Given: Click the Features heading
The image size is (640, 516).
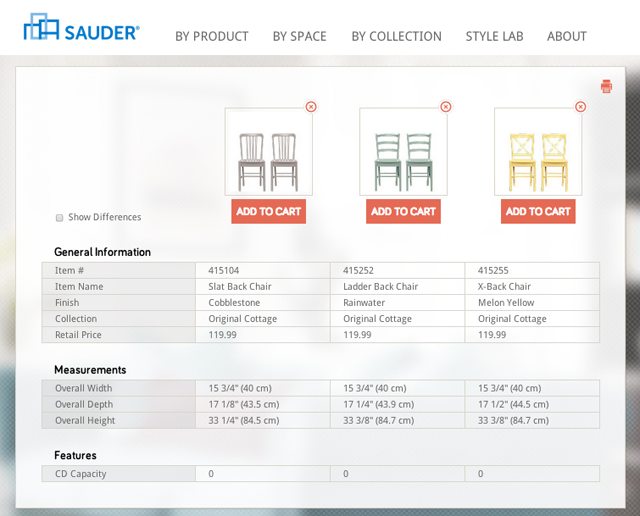Looking at the screenshot, I should 76,456.
